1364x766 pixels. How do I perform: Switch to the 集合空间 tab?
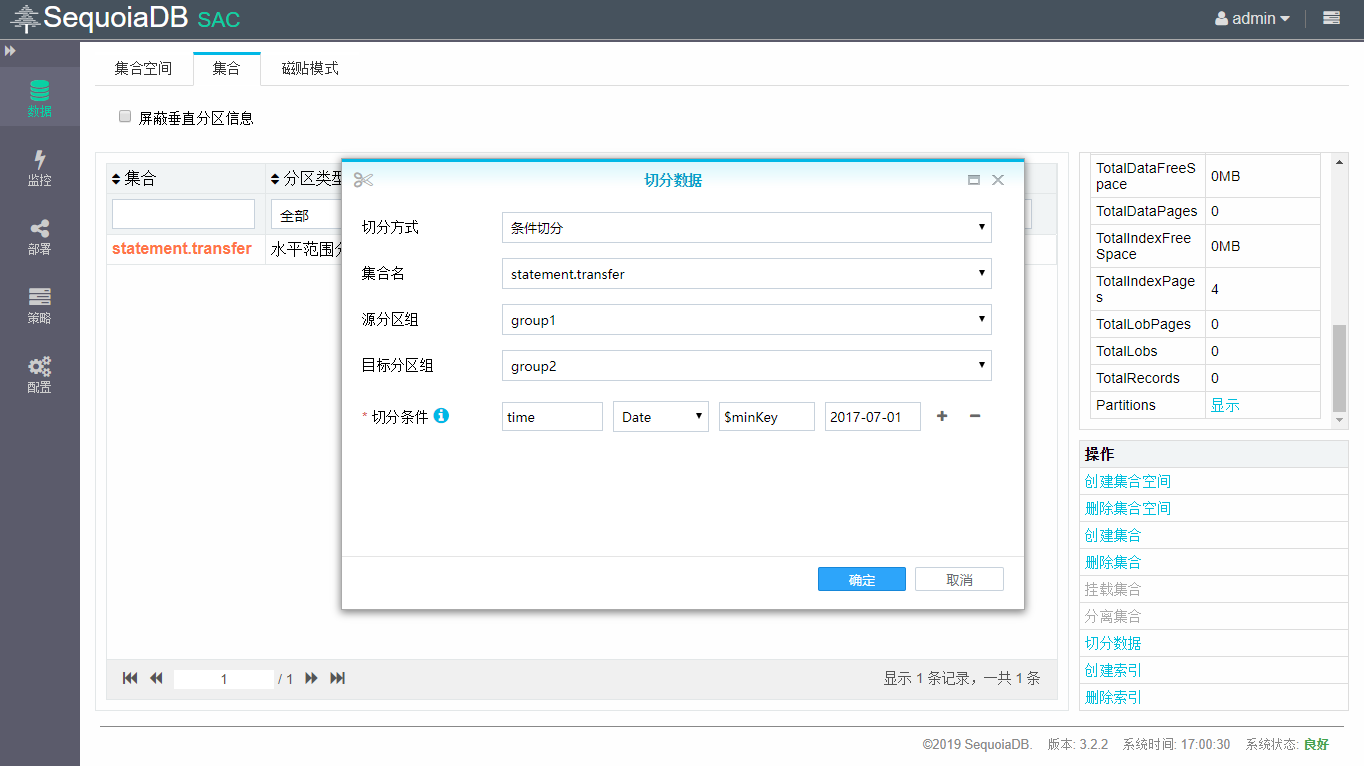pos(143,68)
